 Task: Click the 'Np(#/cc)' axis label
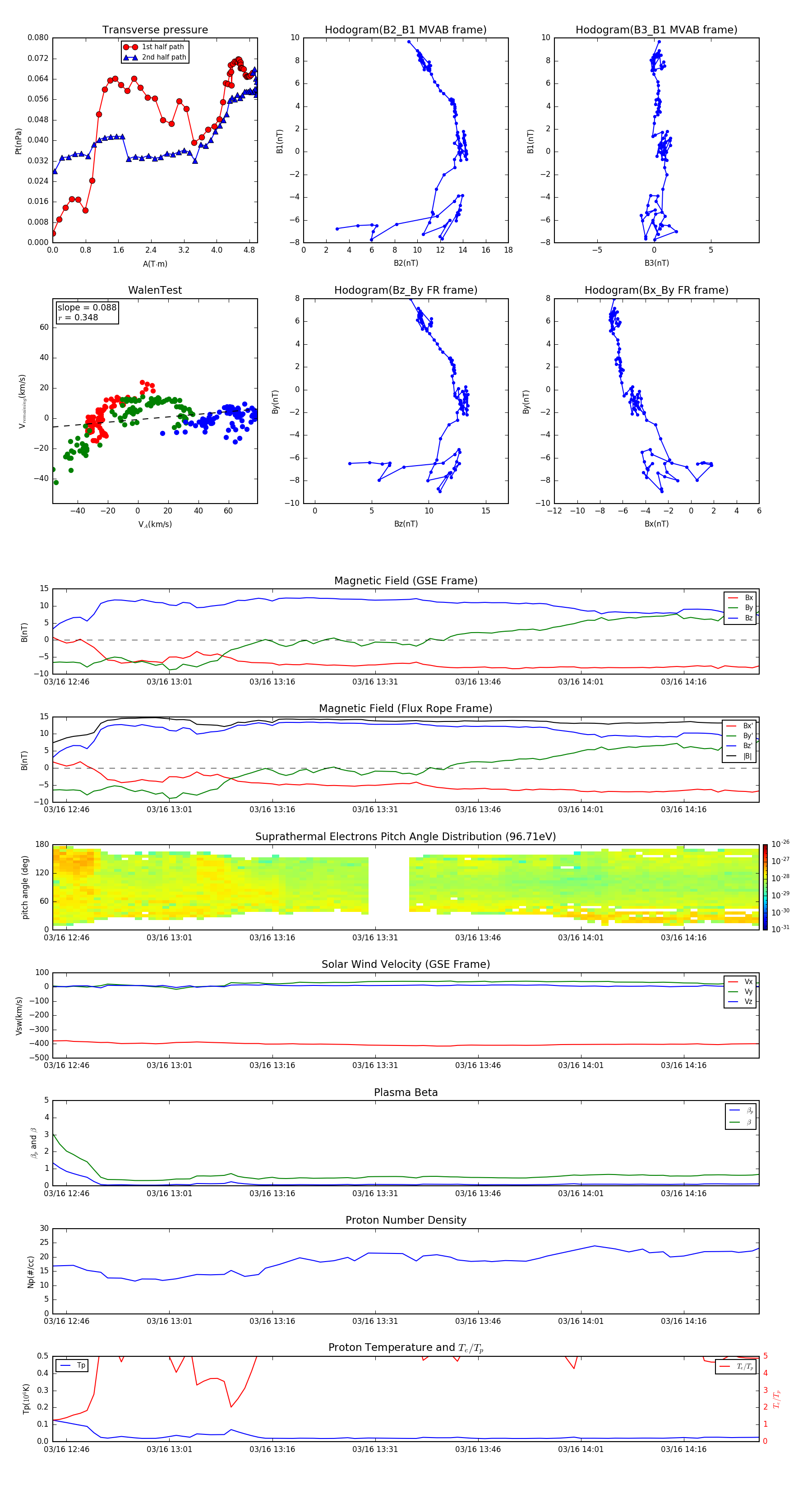tap(31, 1272)
